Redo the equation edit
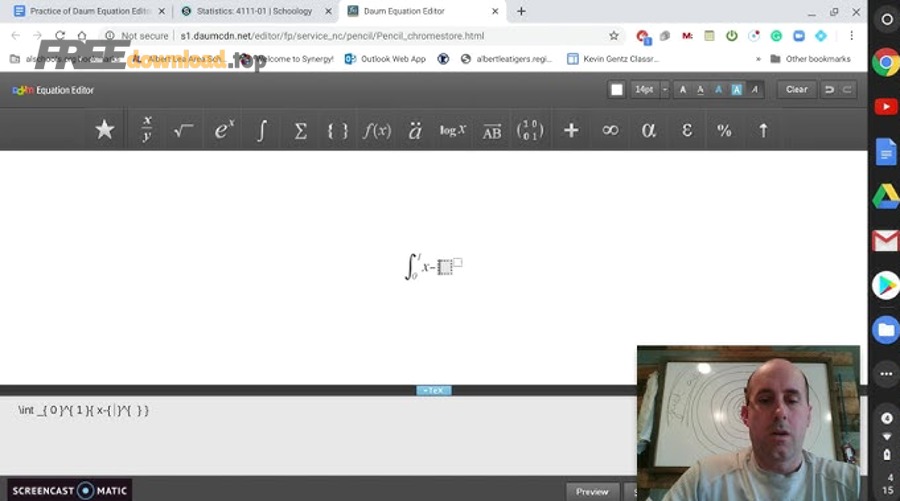Viewport: 900px width, 501px height. (x=847, y=90)
